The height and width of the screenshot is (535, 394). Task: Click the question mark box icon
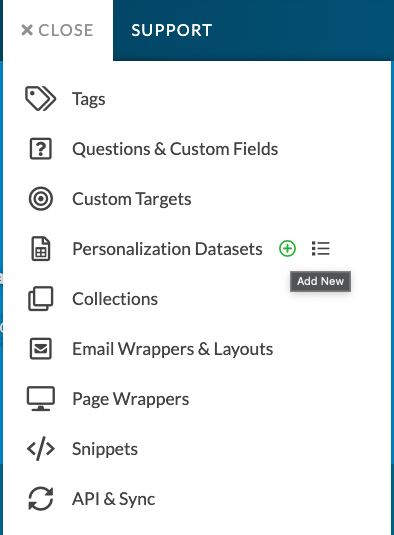[41, 149]
